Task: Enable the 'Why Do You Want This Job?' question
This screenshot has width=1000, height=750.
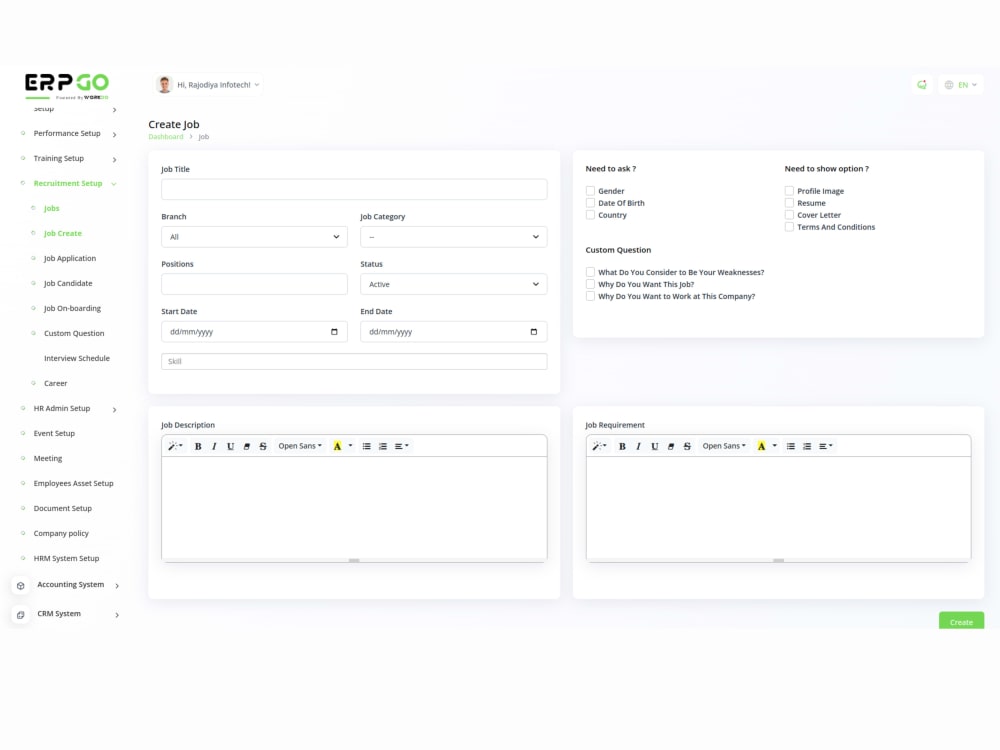Action: point(590,284)
